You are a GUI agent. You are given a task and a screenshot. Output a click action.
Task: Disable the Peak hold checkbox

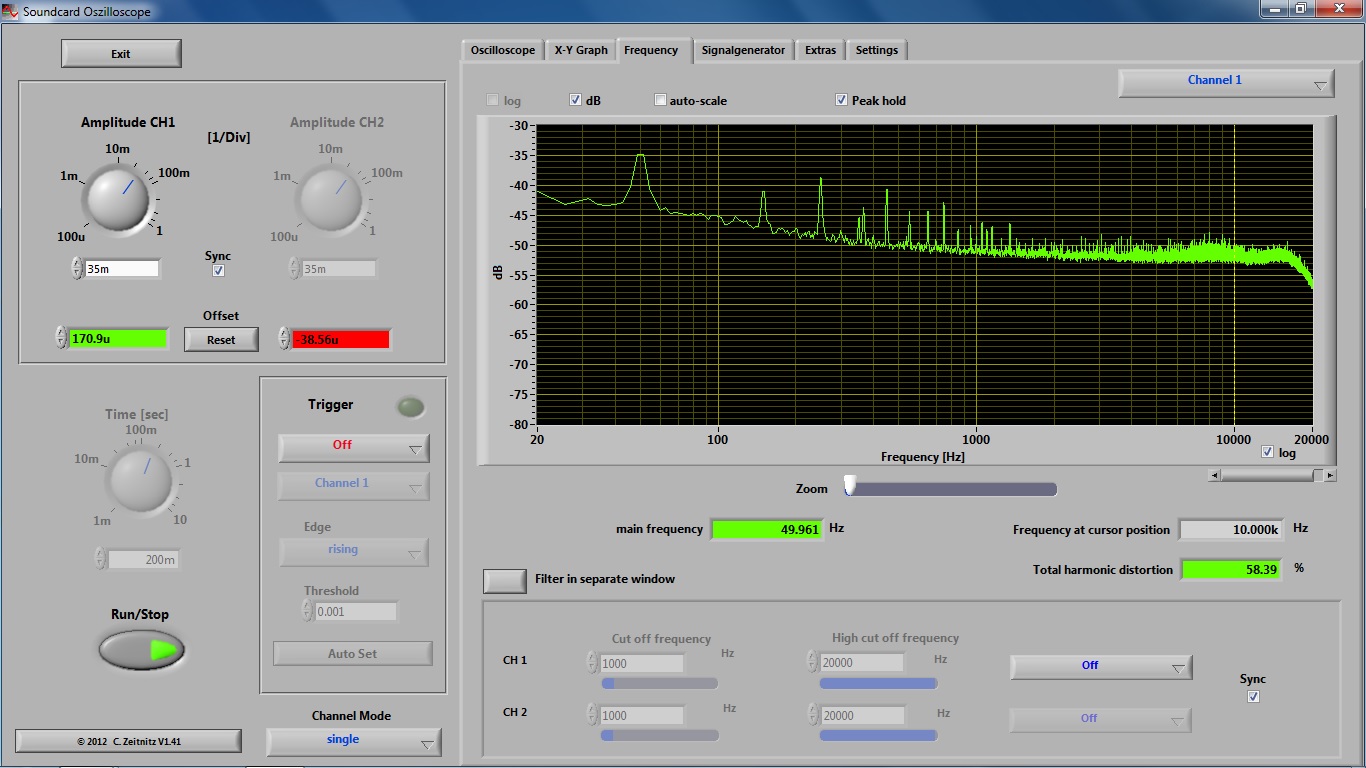[x=841, y=100]
